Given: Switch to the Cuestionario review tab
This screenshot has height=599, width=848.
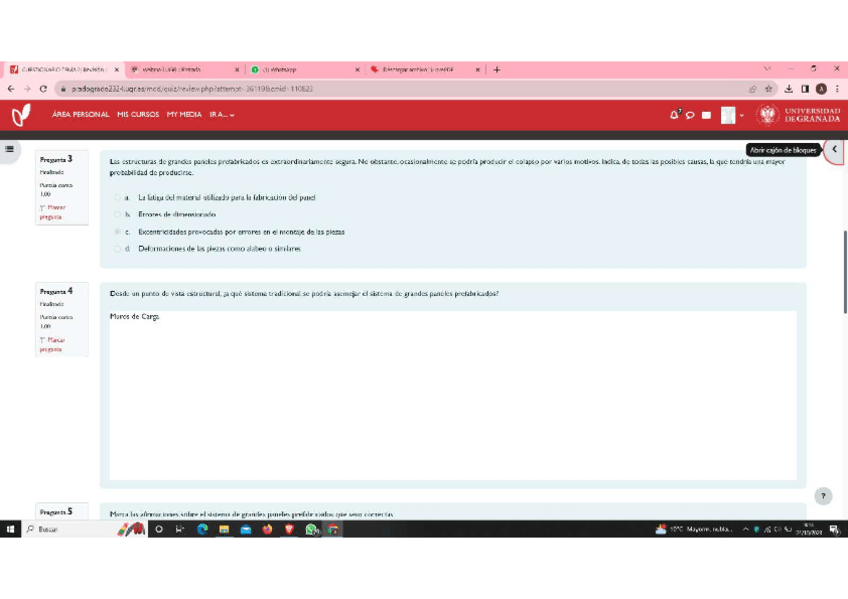Looking at the screenshot, I should tap(64, 69).
